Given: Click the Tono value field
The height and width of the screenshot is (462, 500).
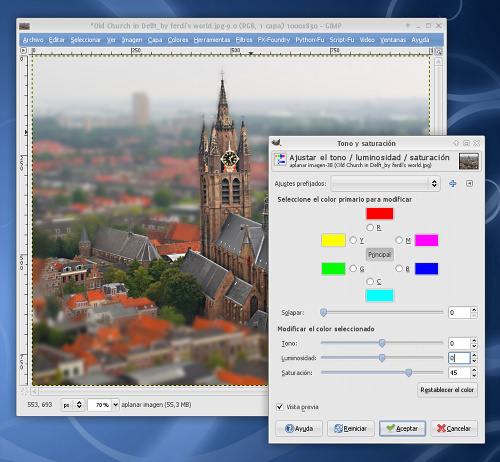Looking at the screenshot, I should point(459,343).
